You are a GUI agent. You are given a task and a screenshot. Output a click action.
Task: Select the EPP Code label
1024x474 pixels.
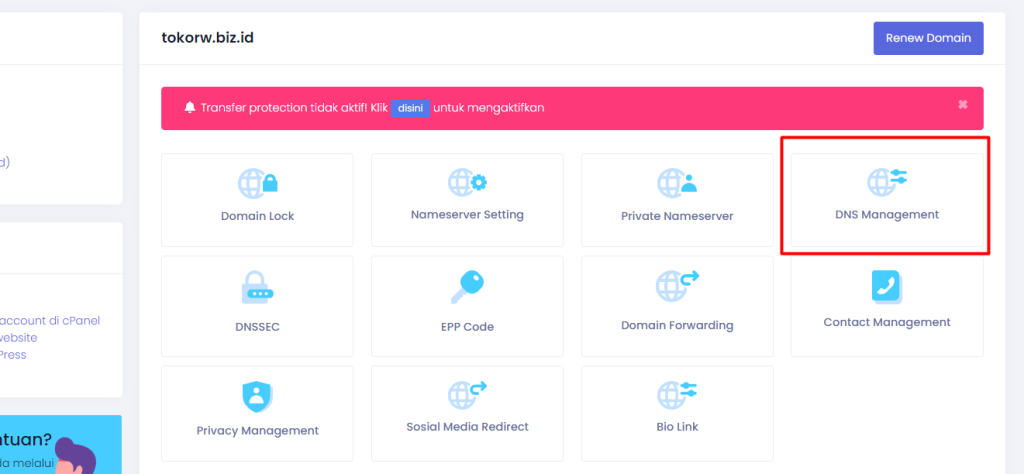(x=468, y=326)
